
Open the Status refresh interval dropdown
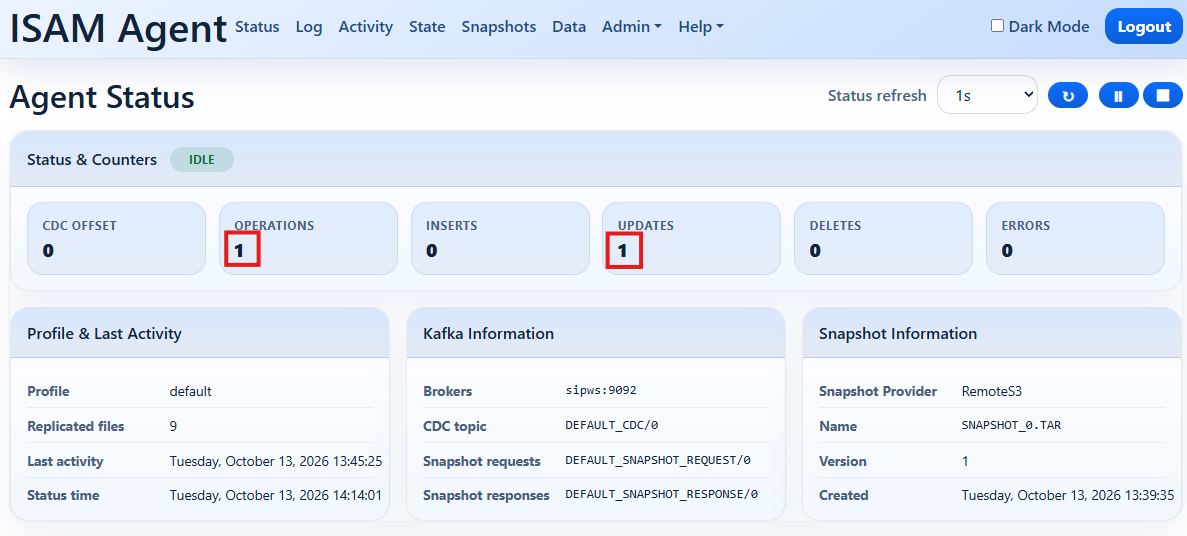pyautogui.click(x=987, y=95)
